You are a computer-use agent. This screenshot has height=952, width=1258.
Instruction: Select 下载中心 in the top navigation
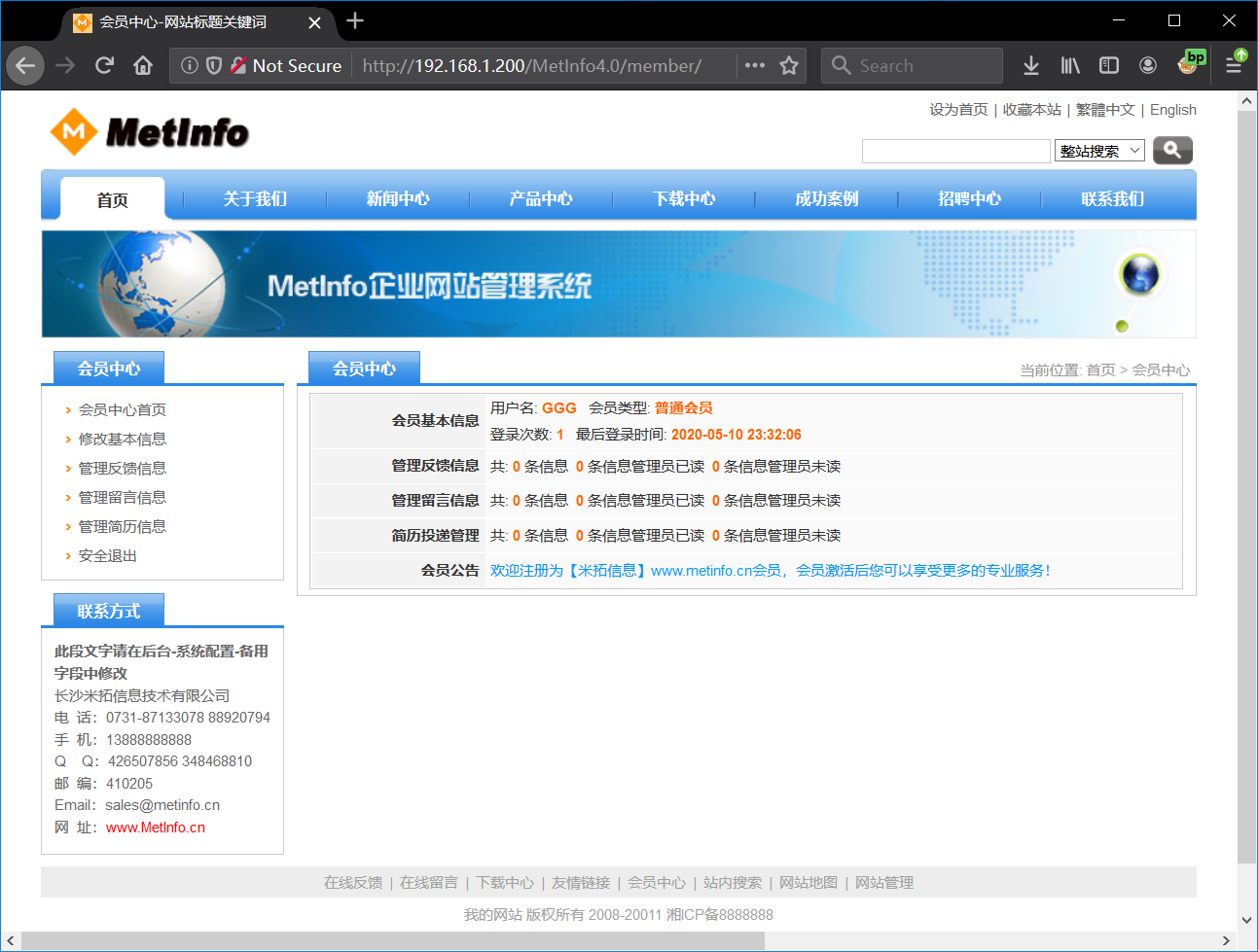coord(684,198)
